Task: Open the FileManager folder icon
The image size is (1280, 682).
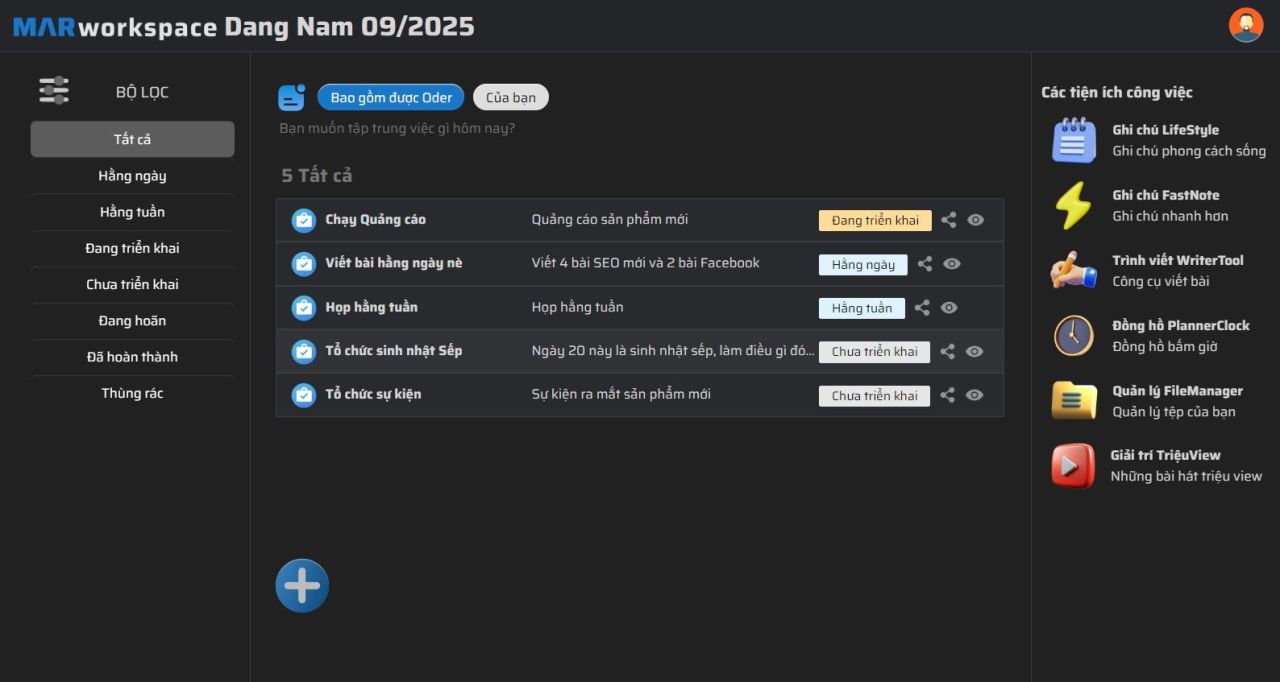Action: 1074,400
